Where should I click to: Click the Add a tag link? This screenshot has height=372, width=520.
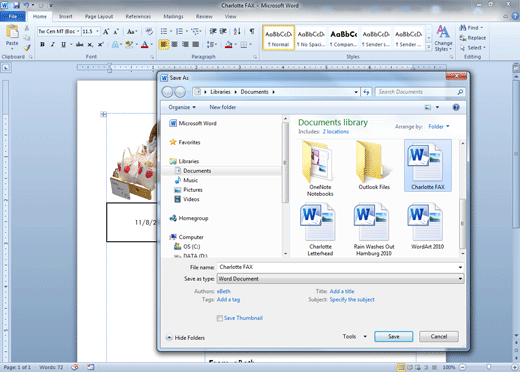point(228,300)
